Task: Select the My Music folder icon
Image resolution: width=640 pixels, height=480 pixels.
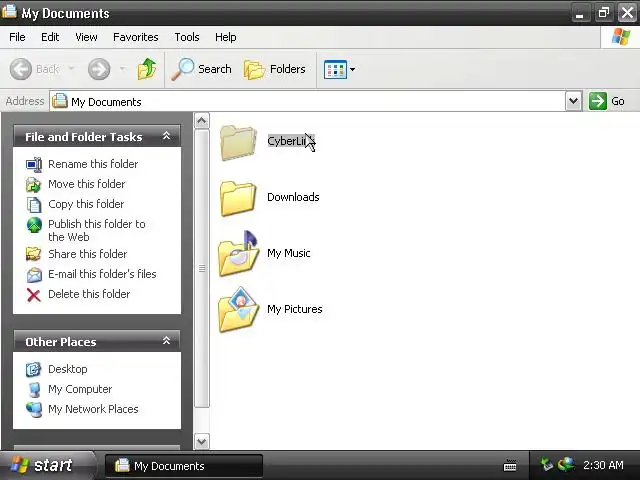Action: (x=239, y=253)
